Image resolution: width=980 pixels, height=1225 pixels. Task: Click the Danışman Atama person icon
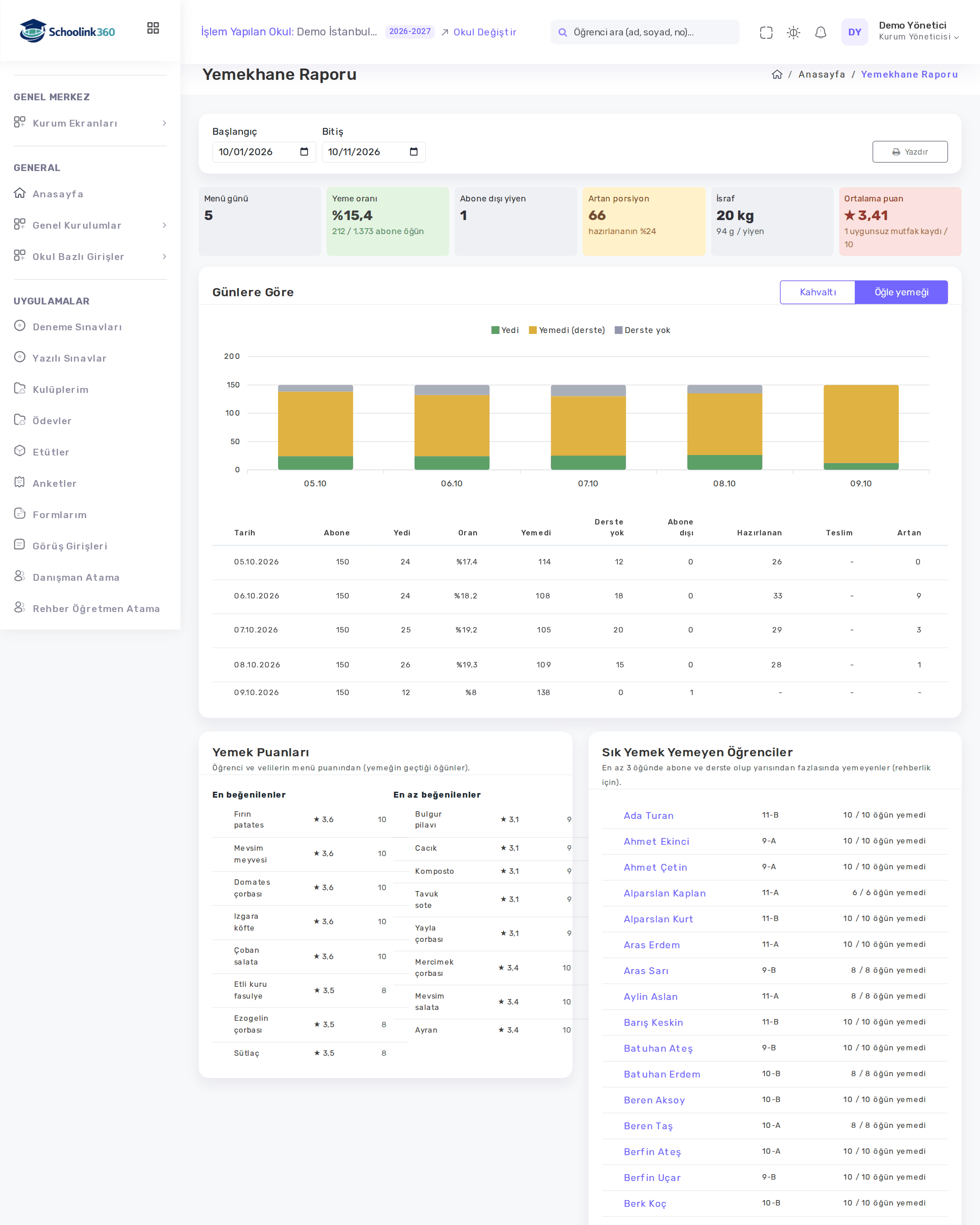click(20, 576)
